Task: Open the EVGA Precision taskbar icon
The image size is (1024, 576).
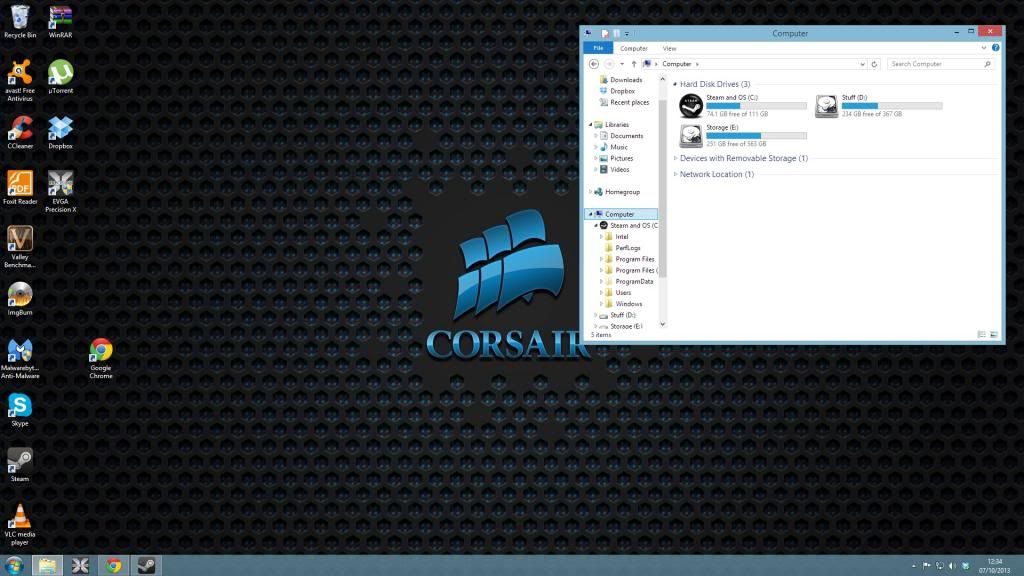Action: (80, 566)
